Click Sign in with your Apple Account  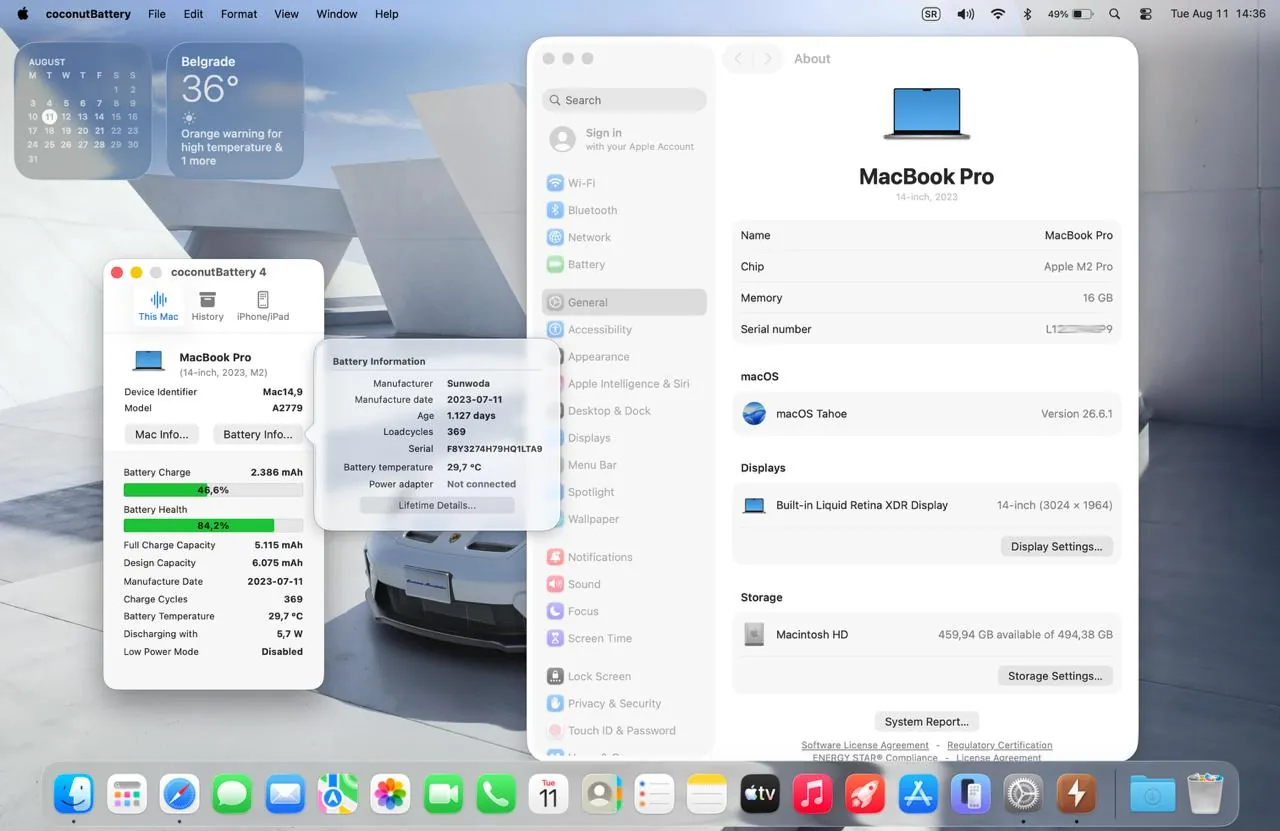pyautogui.click(x=624, y=139)
